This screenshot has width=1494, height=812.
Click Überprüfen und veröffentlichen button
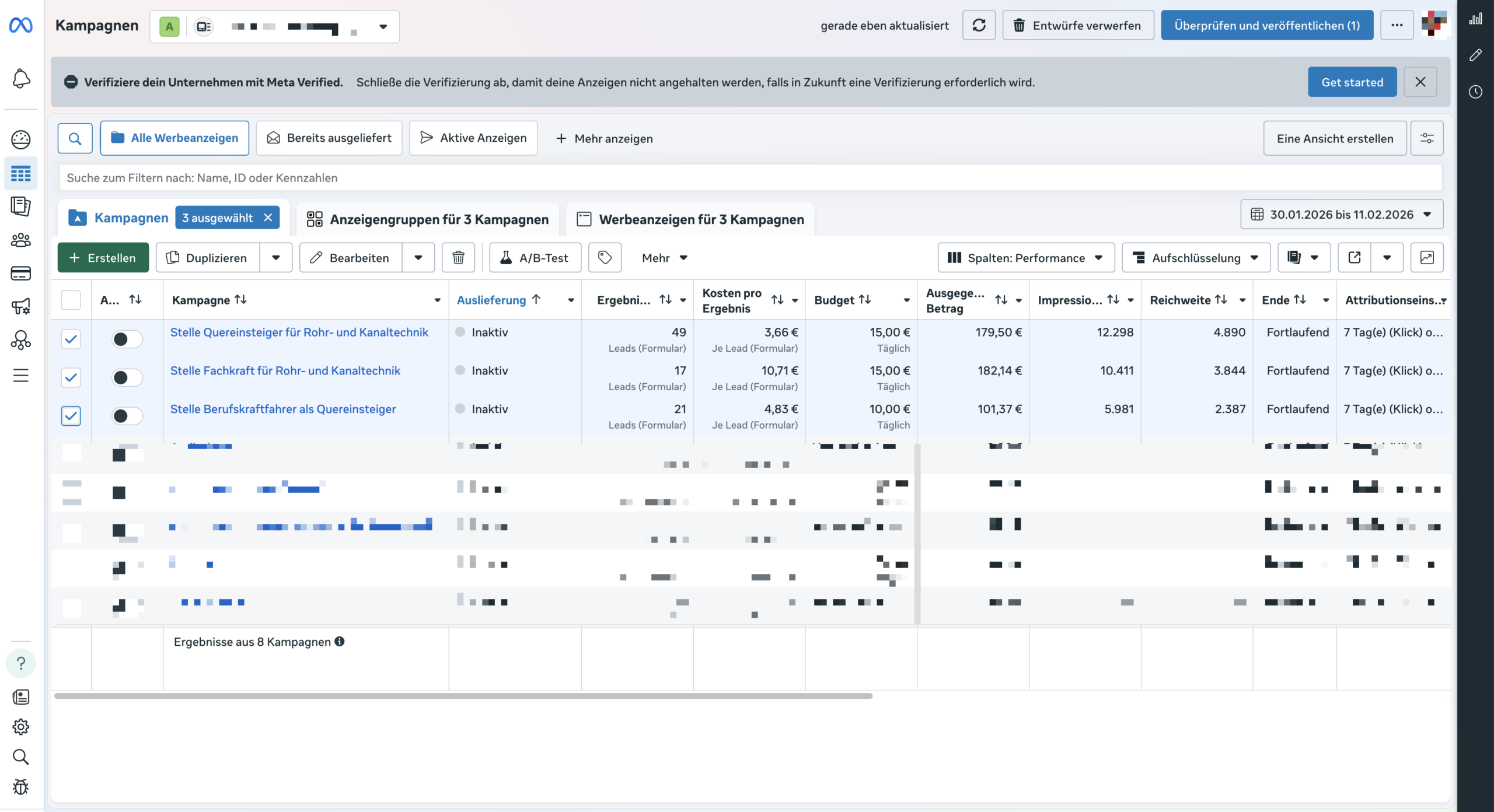coord(1266,25)
